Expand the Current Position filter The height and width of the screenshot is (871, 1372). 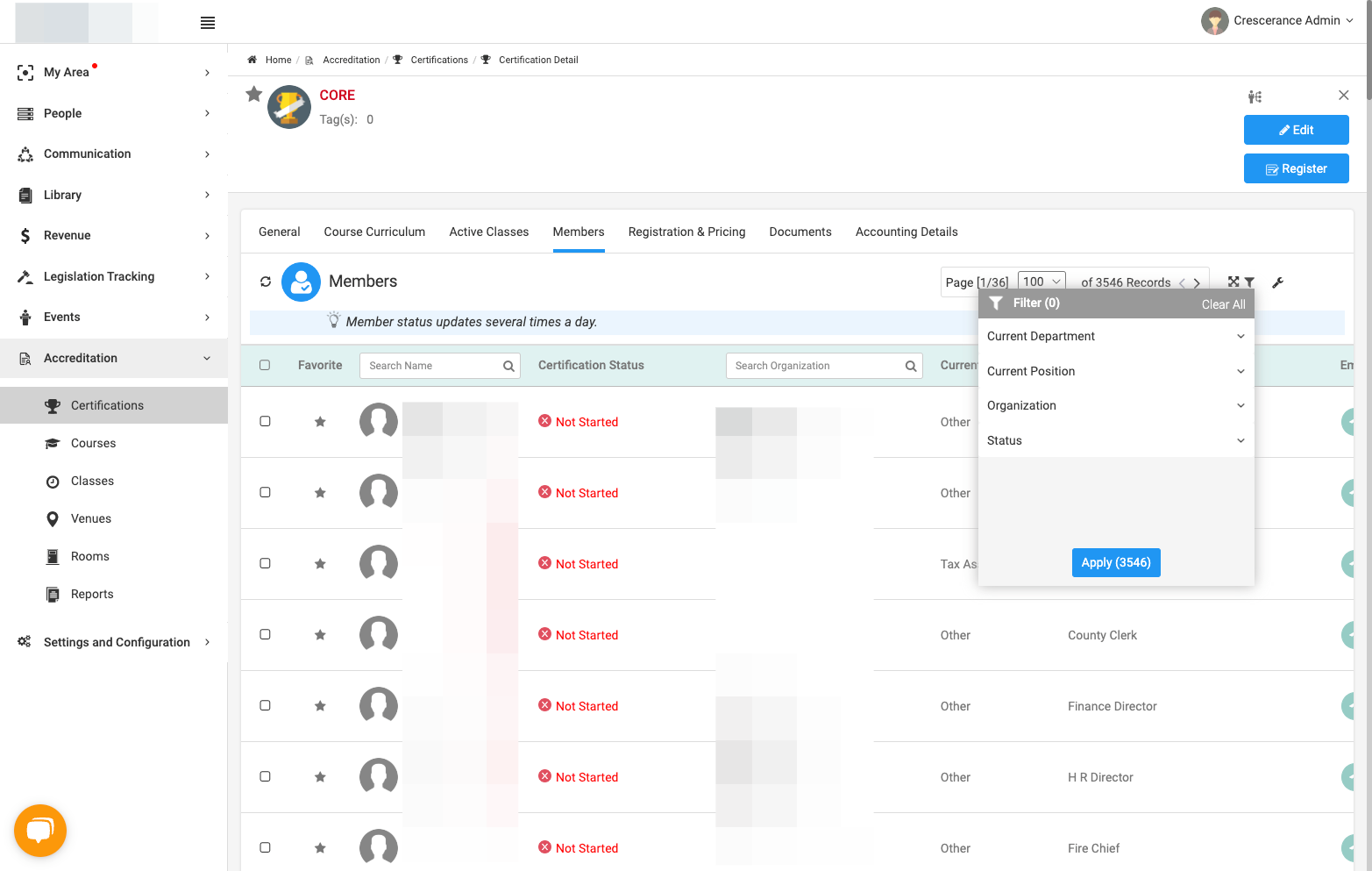pos(1116,371)
